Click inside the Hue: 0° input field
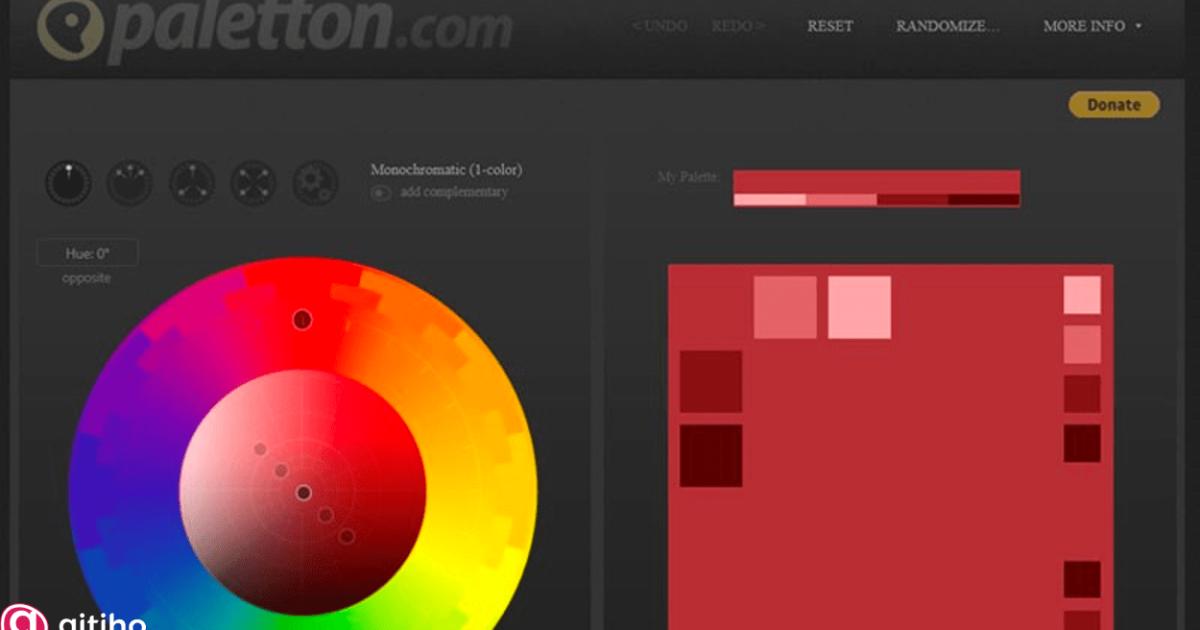This screenshot has width=1200, height=630. click(x=87, y=252)
